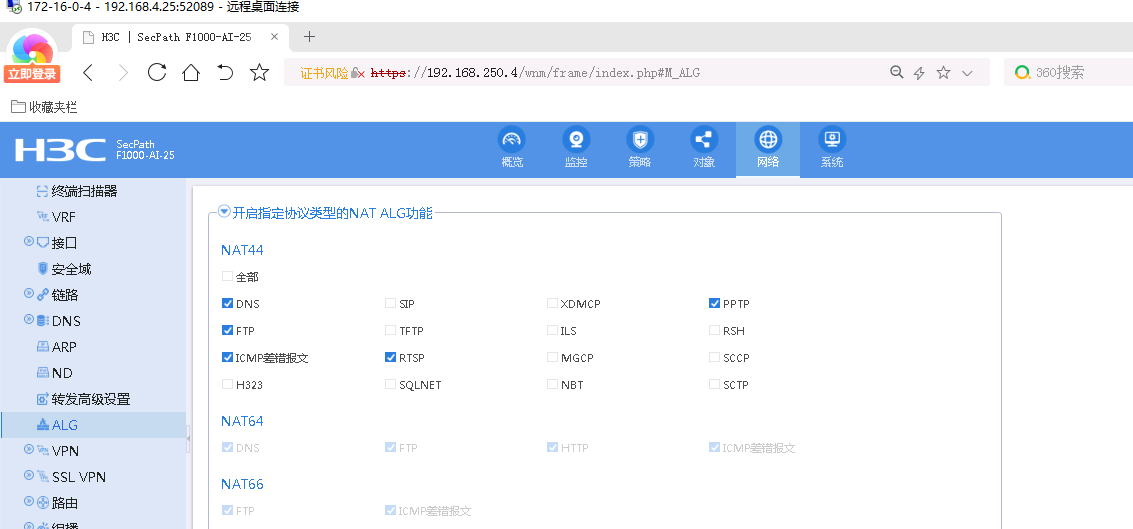Go to browser home page icon
Viewport: 1133px width, 529px height.
[191, 72]
